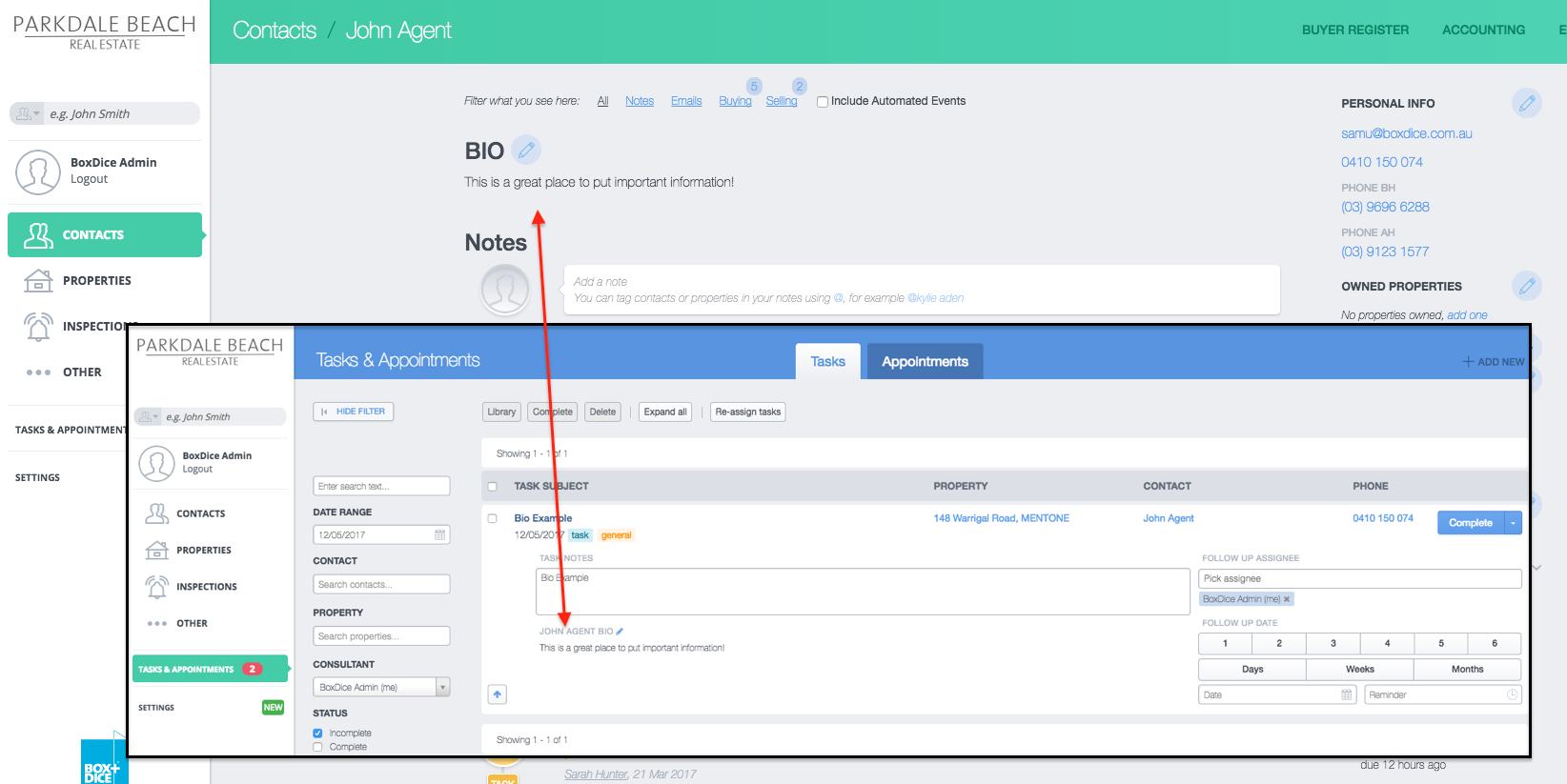Open the search type dropdown in overlay sidebar
The height and width of the screenshot is (784, 1567).
[x=149, y=417]
